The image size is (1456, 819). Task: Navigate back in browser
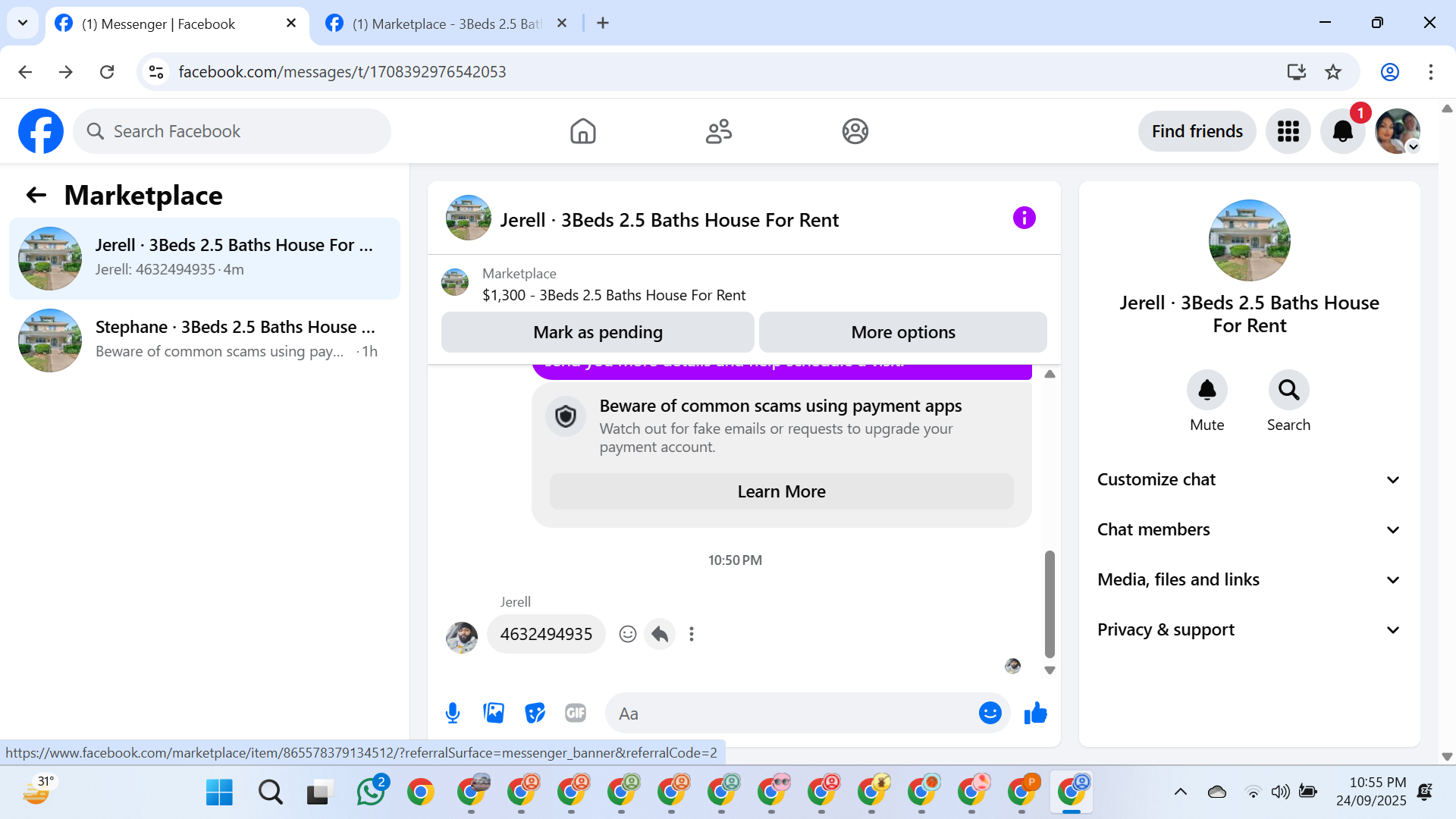coord(25,72)
